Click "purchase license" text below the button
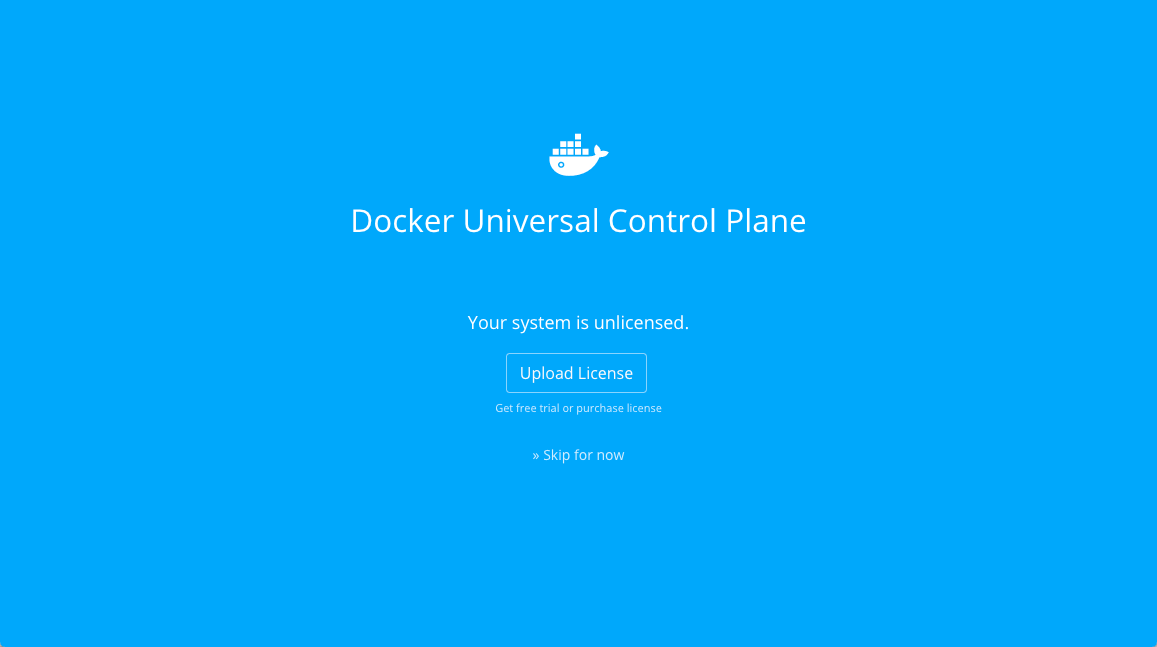 (x=619, y=408)
